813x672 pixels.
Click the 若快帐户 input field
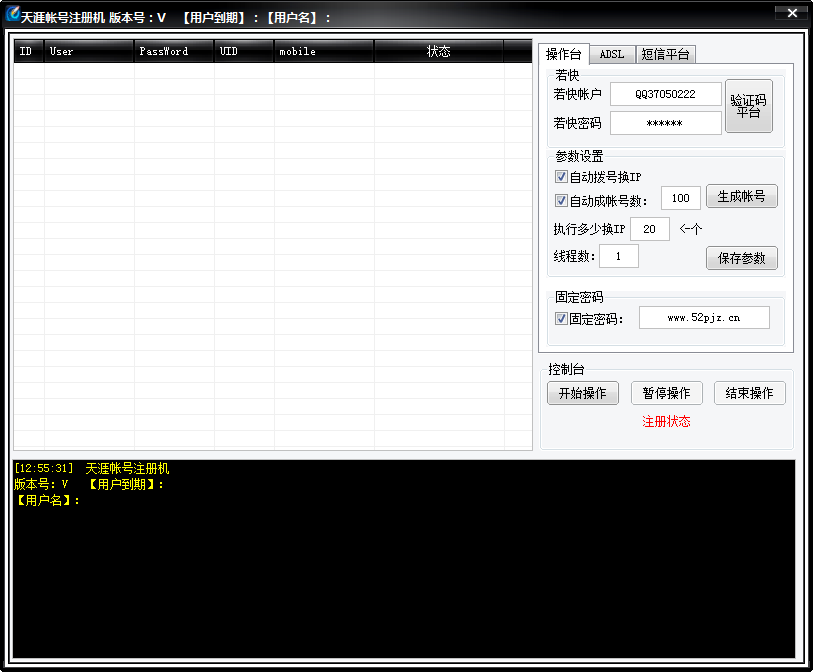click(x=665, y=94)
